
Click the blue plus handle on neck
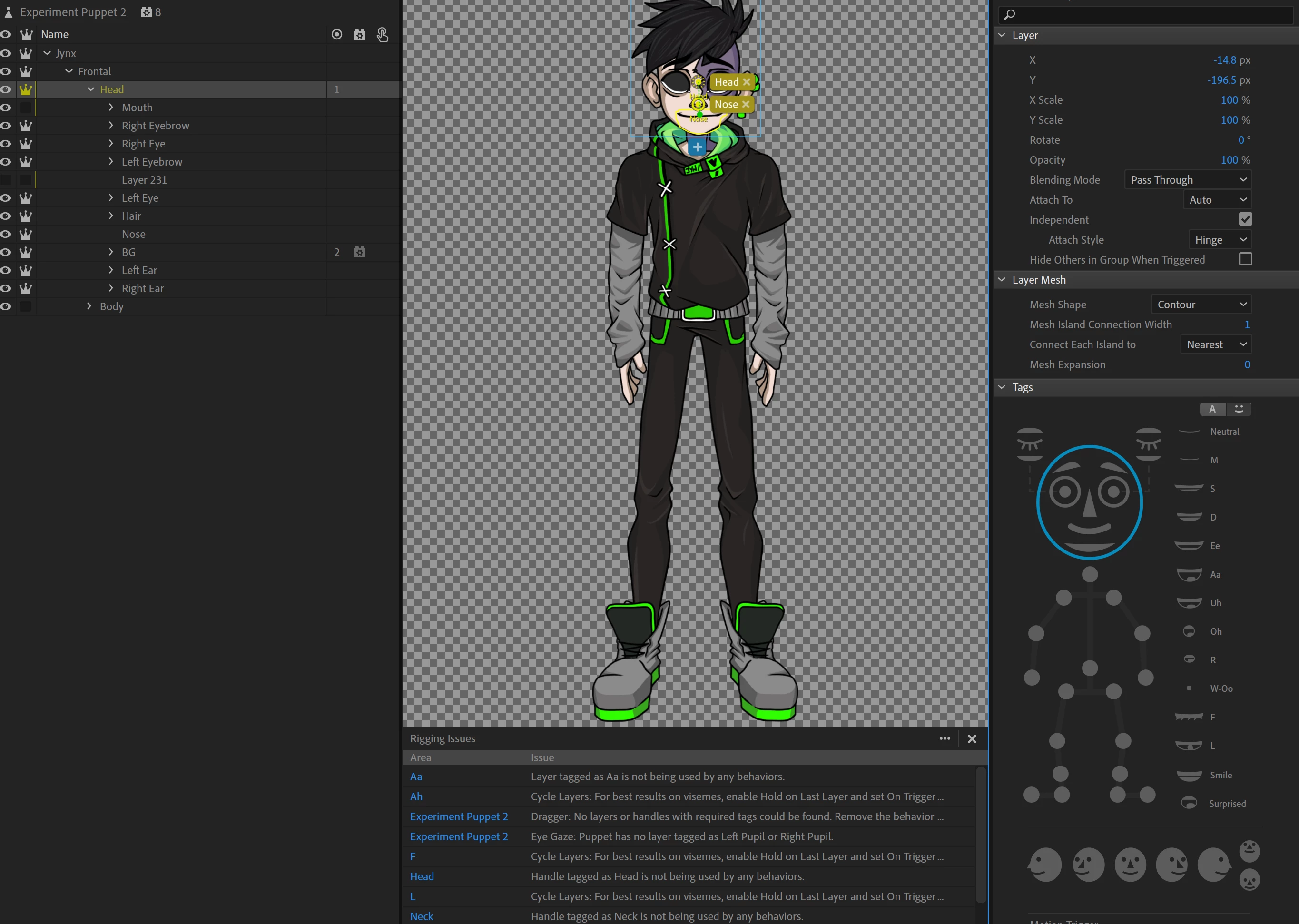[697, 147]
